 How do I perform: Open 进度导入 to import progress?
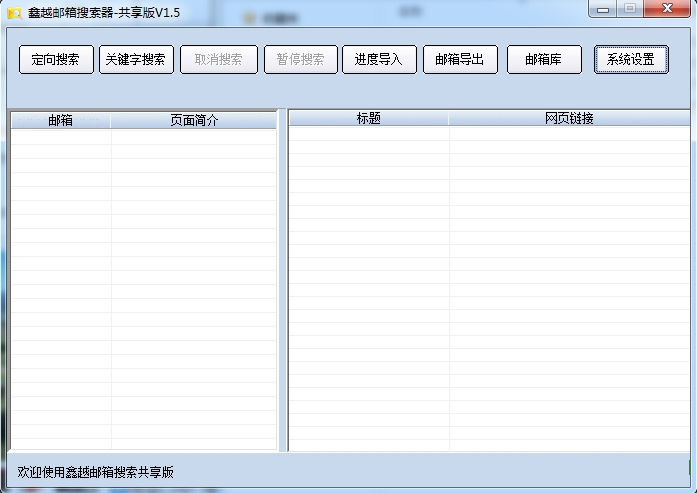coord(379,59)
